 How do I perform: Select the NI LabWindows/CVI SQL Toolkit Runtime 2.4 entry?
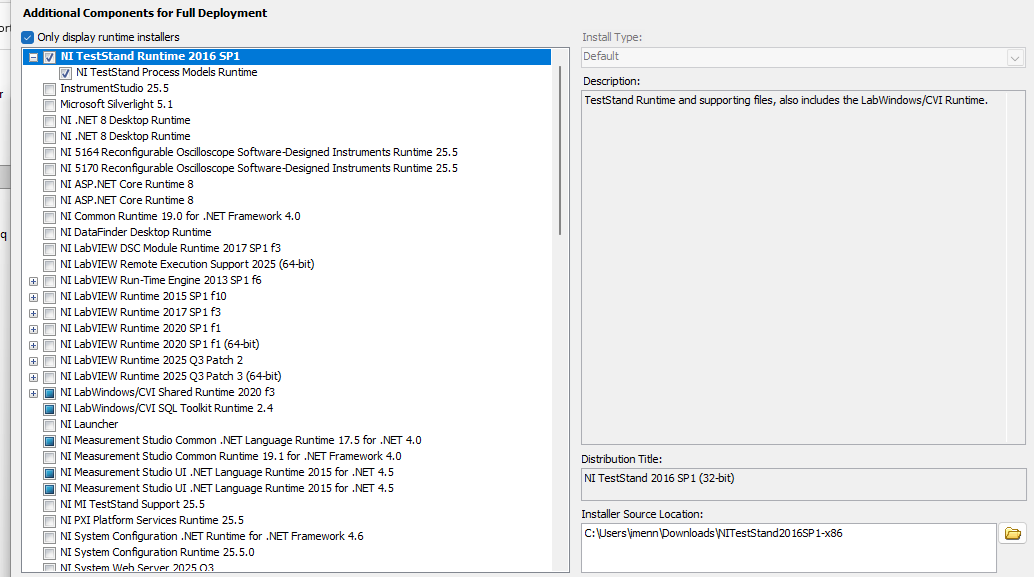click(x=166, y=408)
